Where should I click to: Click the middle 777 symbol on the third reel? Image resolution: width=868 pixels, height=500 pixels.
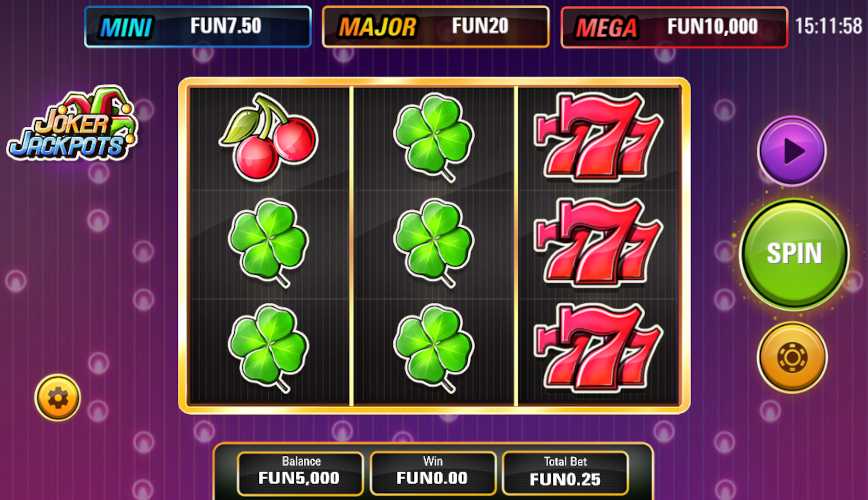tap(598, 242)
